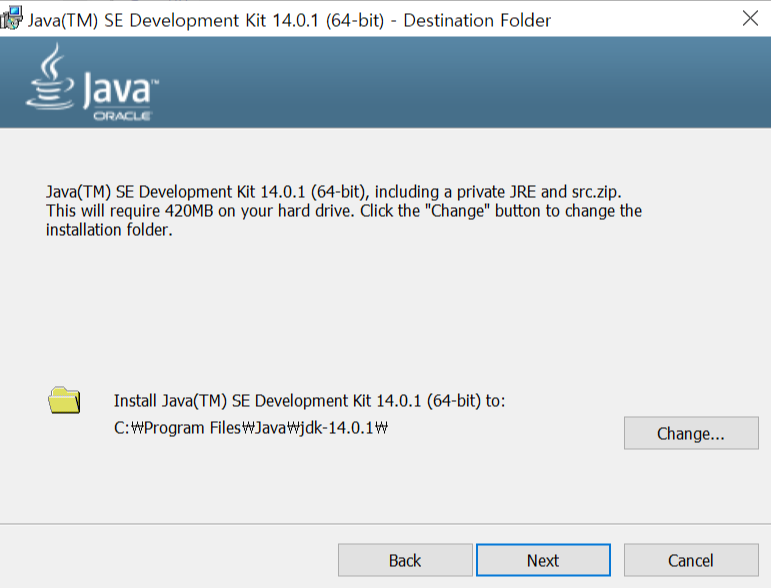This screenshot has height=588, width=771.
Task: Click the Next button to continue installation
Action: click(543, 560)
